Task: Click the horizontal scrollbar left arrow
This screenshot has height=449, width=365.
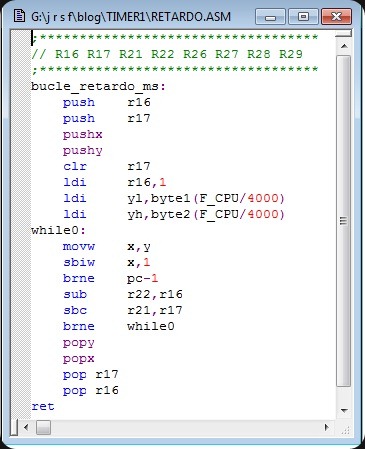Action: [27, 427]
